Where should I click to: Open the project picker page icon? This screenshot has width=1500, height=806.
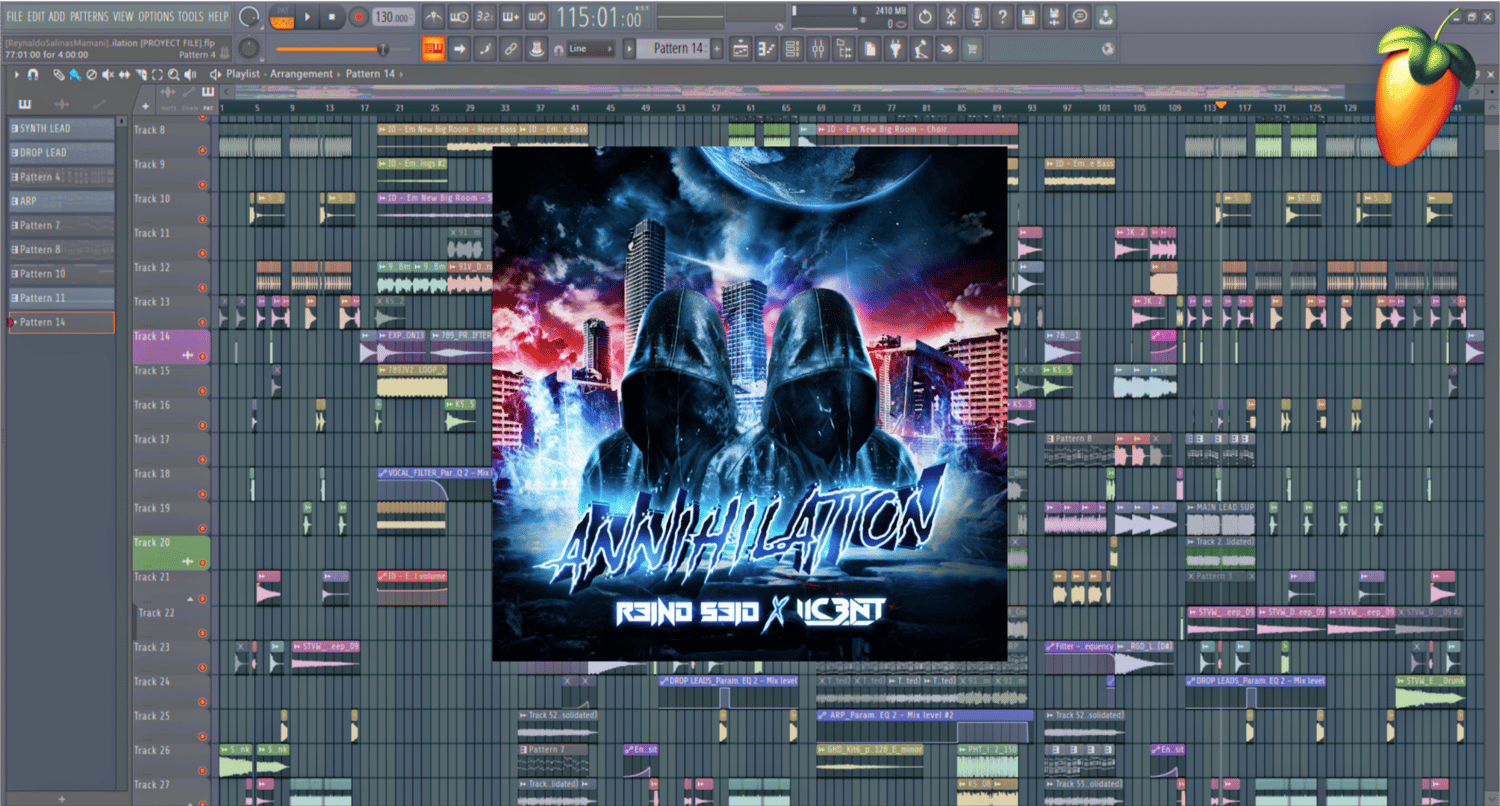(x=869, y=49)
